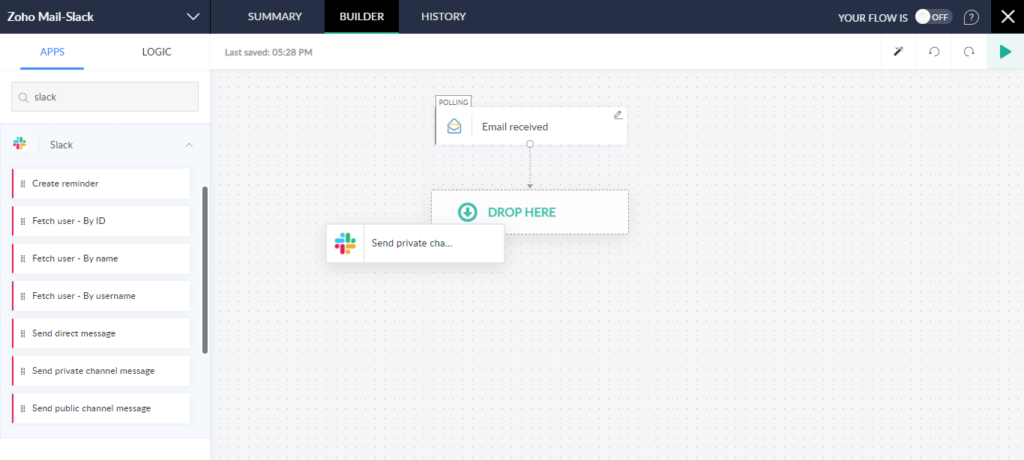The image size is (1024, 460).
Task: Open the help question mark icon
Action: click(x=971, y=17)
